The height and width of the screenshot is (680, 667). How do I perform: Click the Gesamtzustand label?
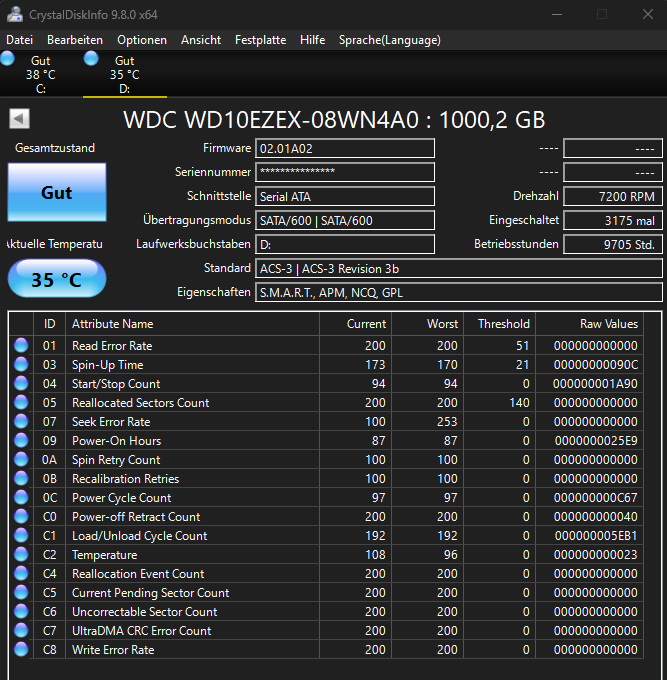click(x=55, y=148)
